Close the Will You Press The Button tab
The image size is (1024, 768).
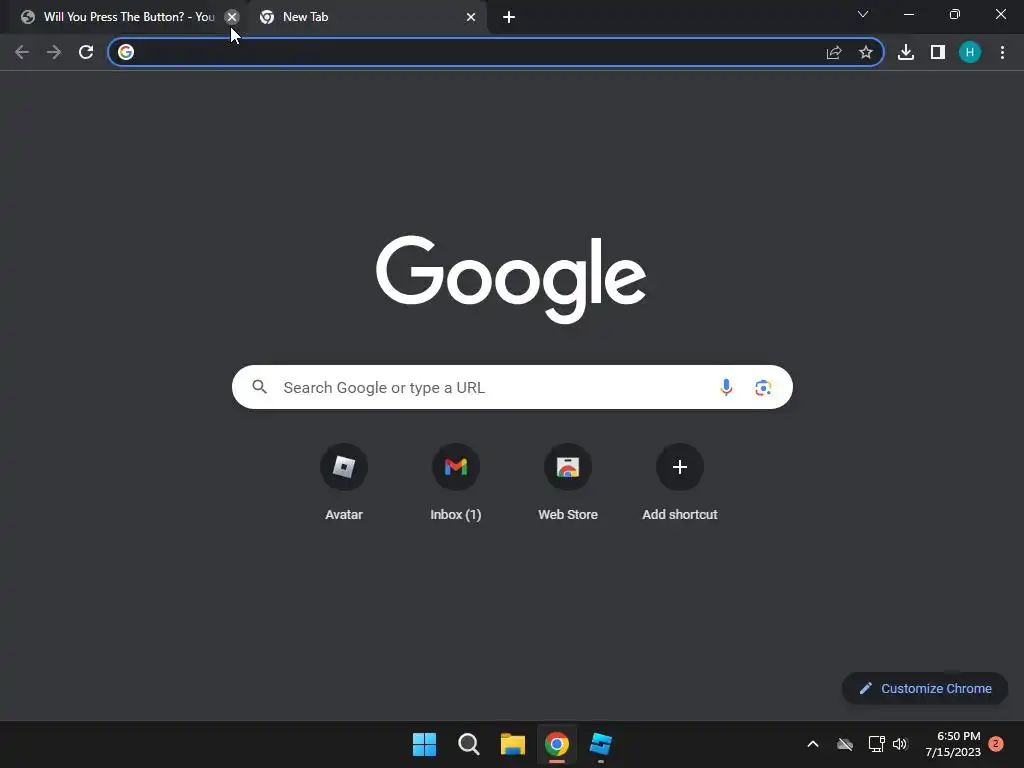232,17
